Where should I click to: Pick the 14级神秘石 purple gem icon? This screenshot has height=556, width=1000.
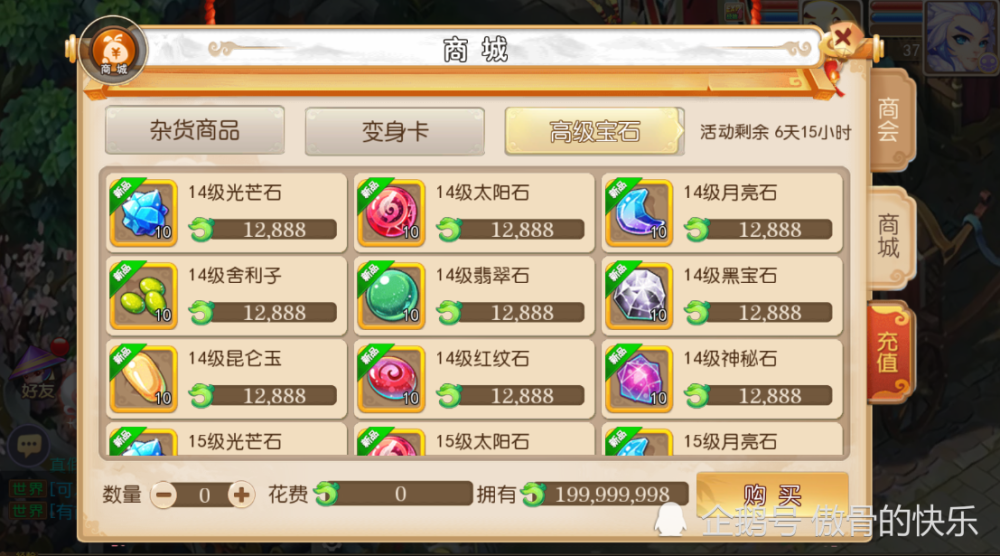[x=638, y=379]
